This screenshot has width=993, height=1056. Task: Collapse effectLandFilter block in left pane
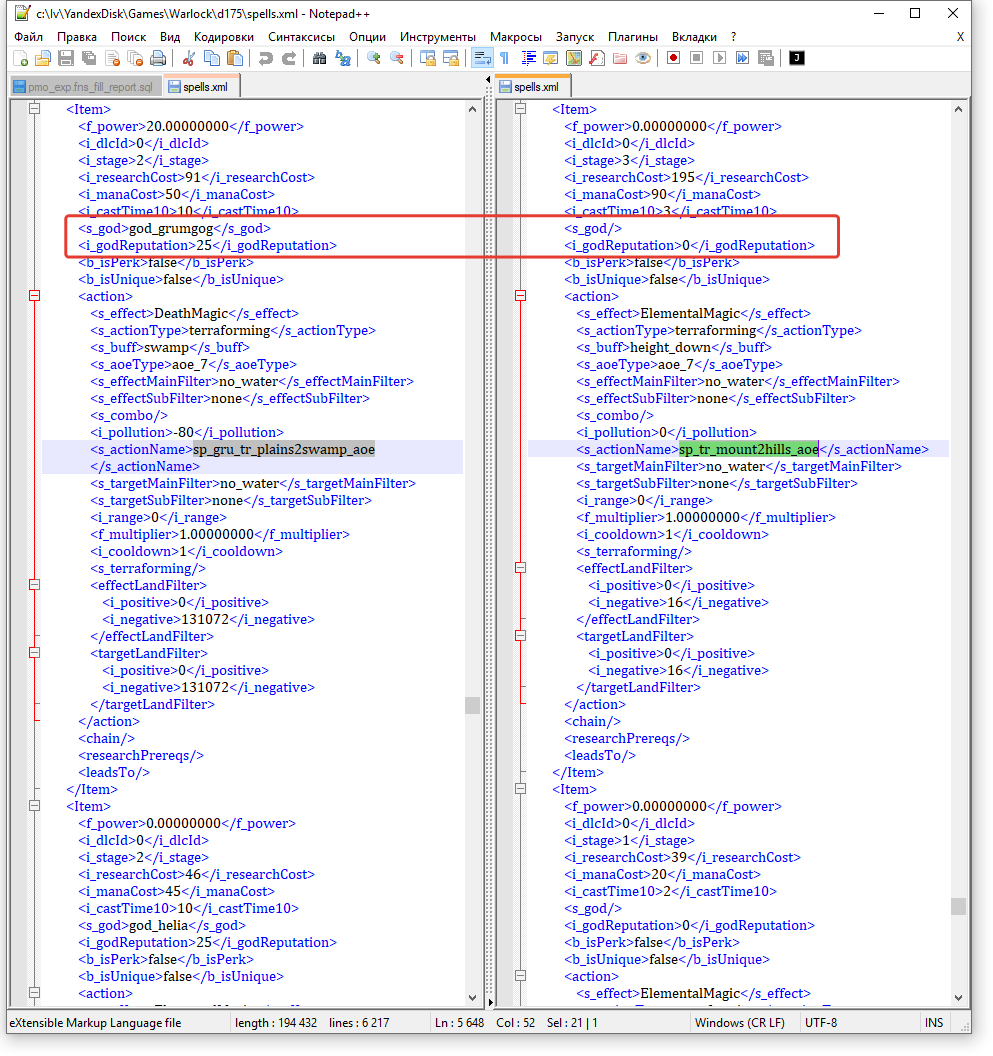coord(34,585)
